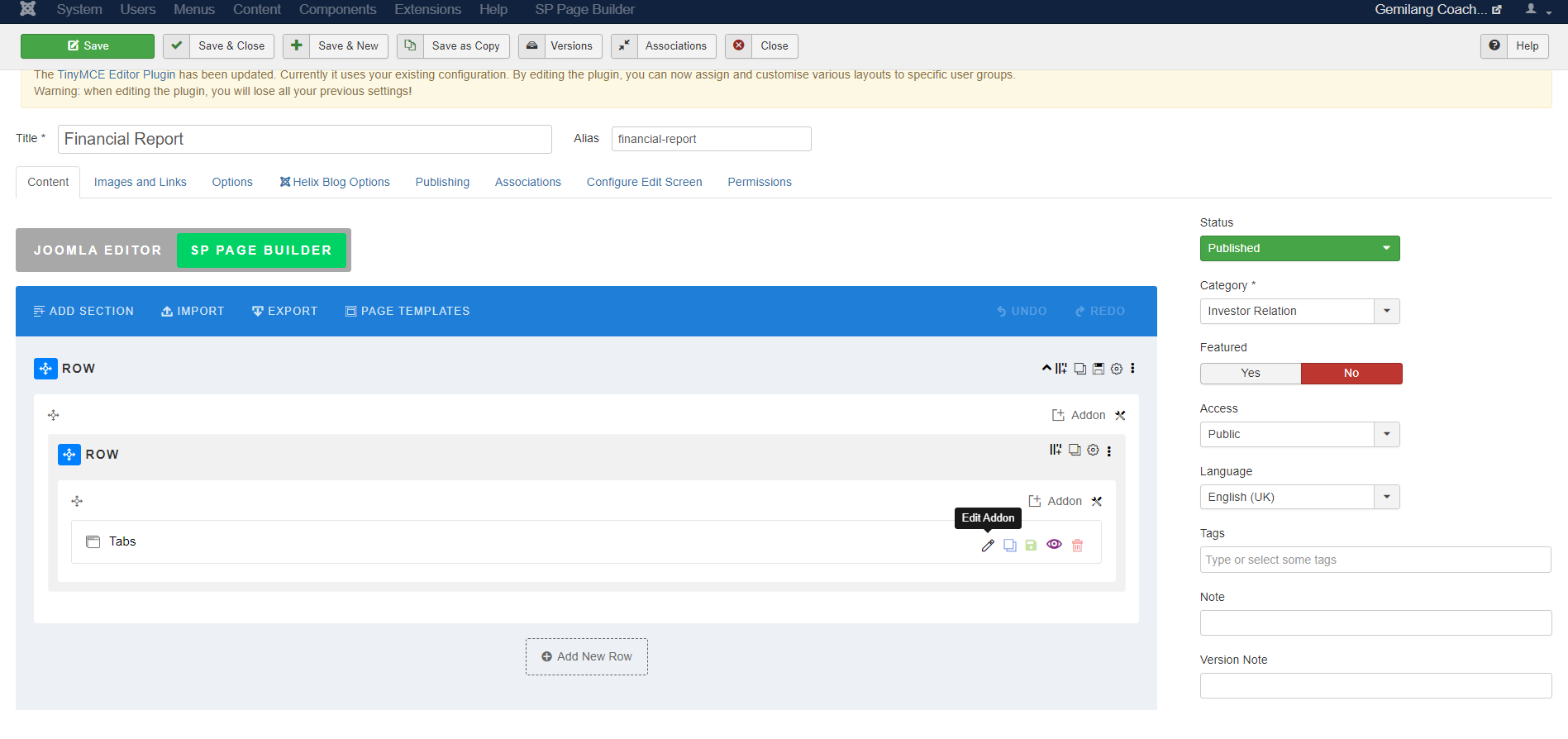This screenshot has height=739, width=1568.
Task: Click Add Section in builder toolbar
Action: pyautogui.click(x=83, y=311)
